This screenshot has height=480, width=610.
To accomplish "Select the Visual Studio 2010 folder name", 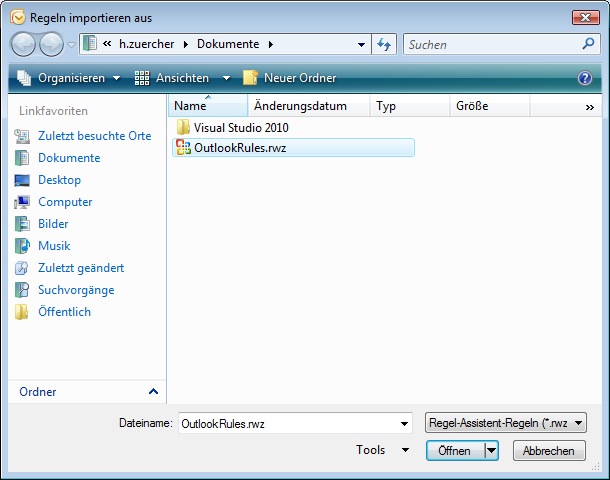I will coord(241,128).
